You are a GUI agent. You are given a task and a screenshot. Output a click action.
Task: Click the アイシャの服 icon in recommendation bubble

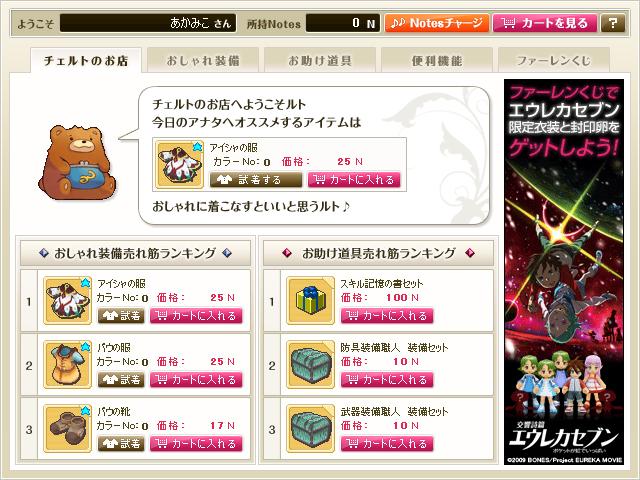pos(180,164)
